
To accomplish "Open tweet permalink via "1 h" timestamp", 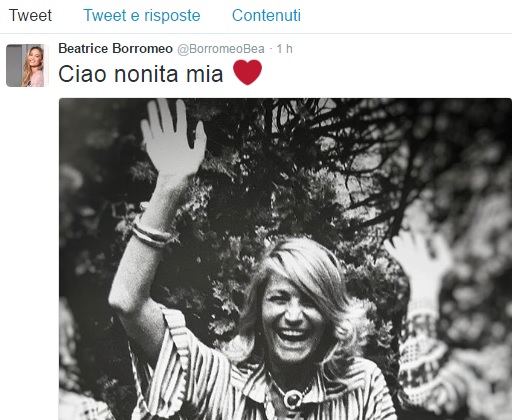I will tap(284, 49).
